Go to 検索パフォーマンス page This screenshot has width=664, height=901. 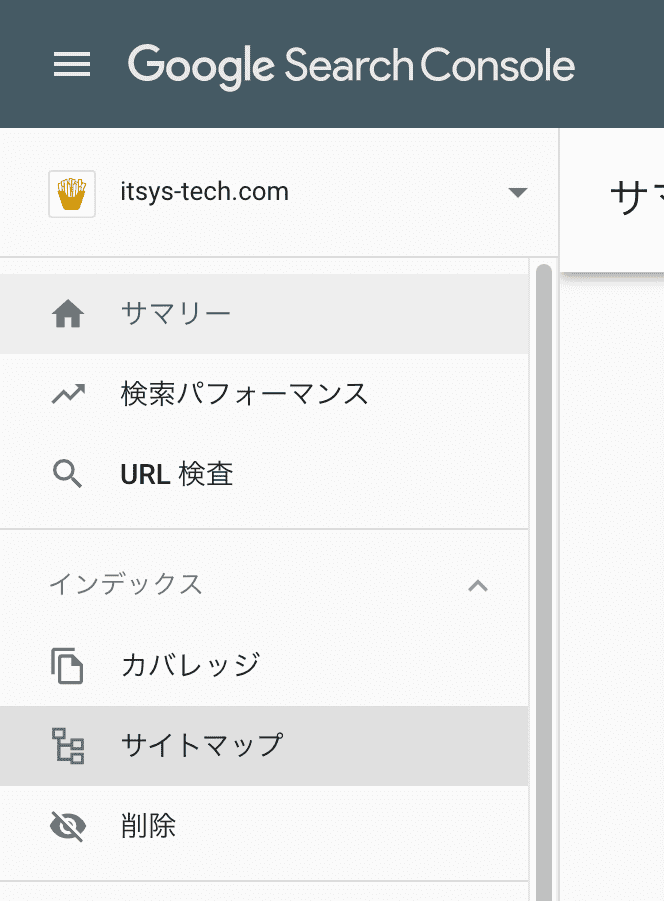click(264, 394)
